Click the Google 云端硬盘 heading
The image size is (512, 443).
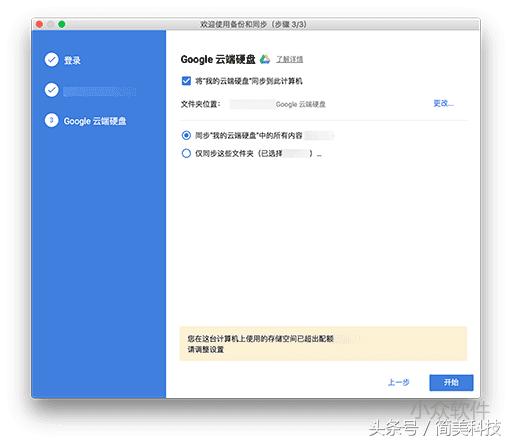[218, 59]
